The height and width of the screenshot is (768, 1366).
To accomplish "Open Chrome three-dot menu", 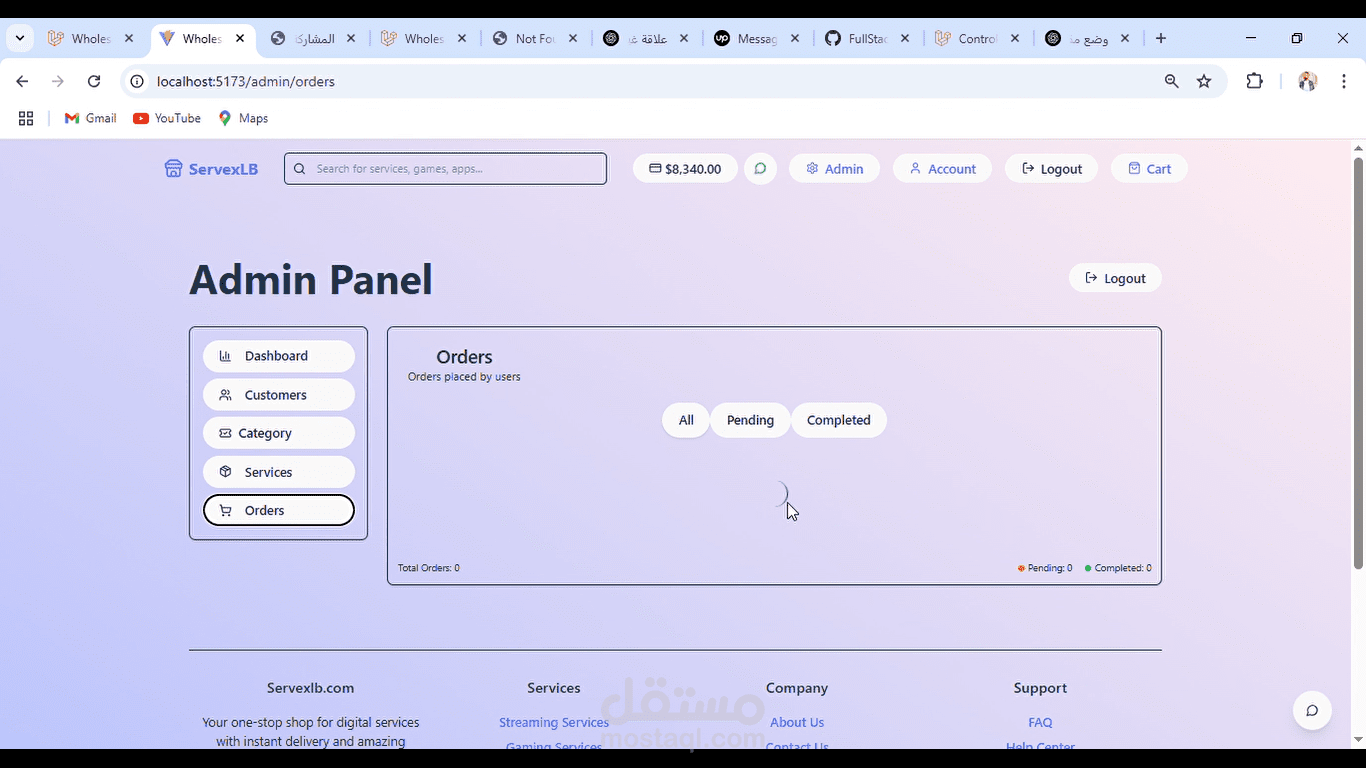I will 1344,81.
